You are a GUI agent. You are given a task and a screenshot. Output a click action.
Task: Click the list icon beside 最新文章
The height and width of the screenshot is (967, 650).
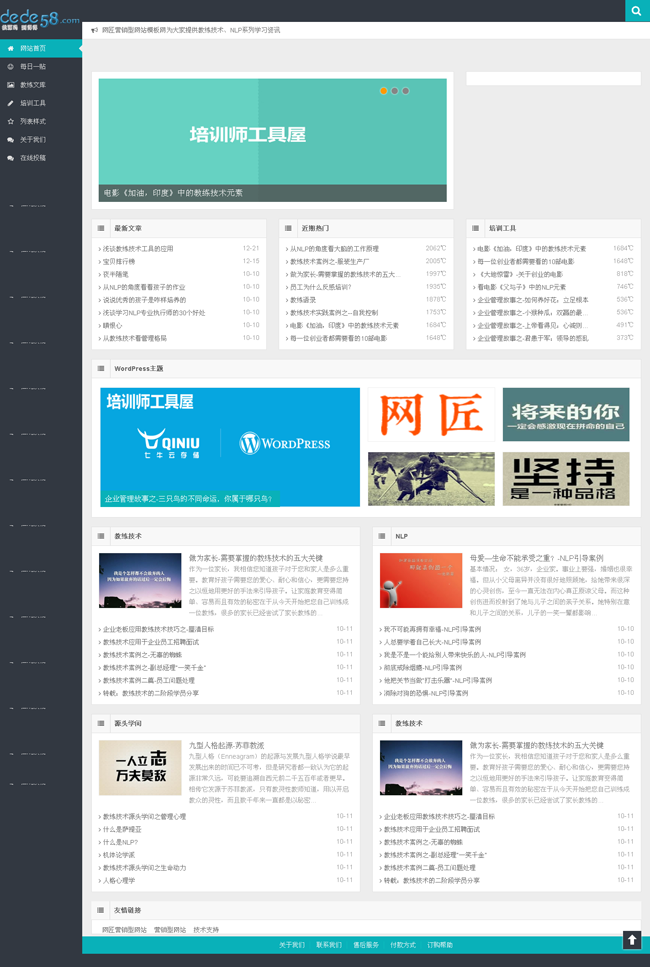click(101, 228)
